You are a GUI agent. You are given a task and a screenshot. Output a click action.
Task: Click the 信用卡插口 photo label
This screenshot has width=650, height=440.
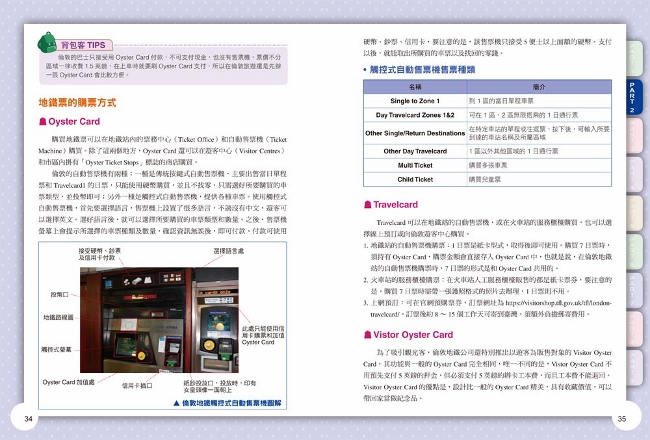137,386
